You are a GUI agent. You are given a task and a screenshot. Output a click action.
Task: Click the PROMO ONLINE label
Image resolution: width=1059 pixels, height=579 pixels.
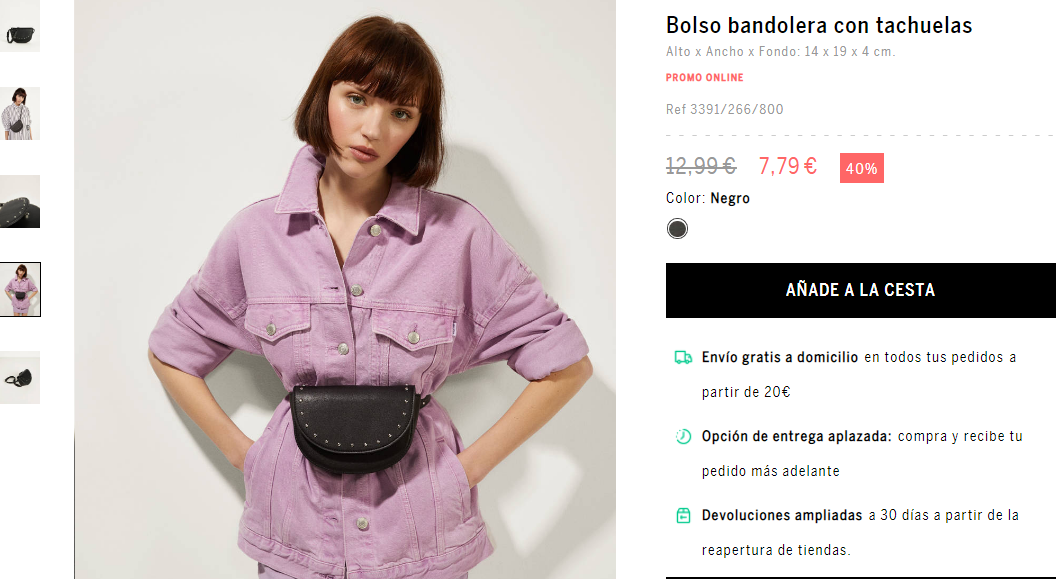[704, 78]
